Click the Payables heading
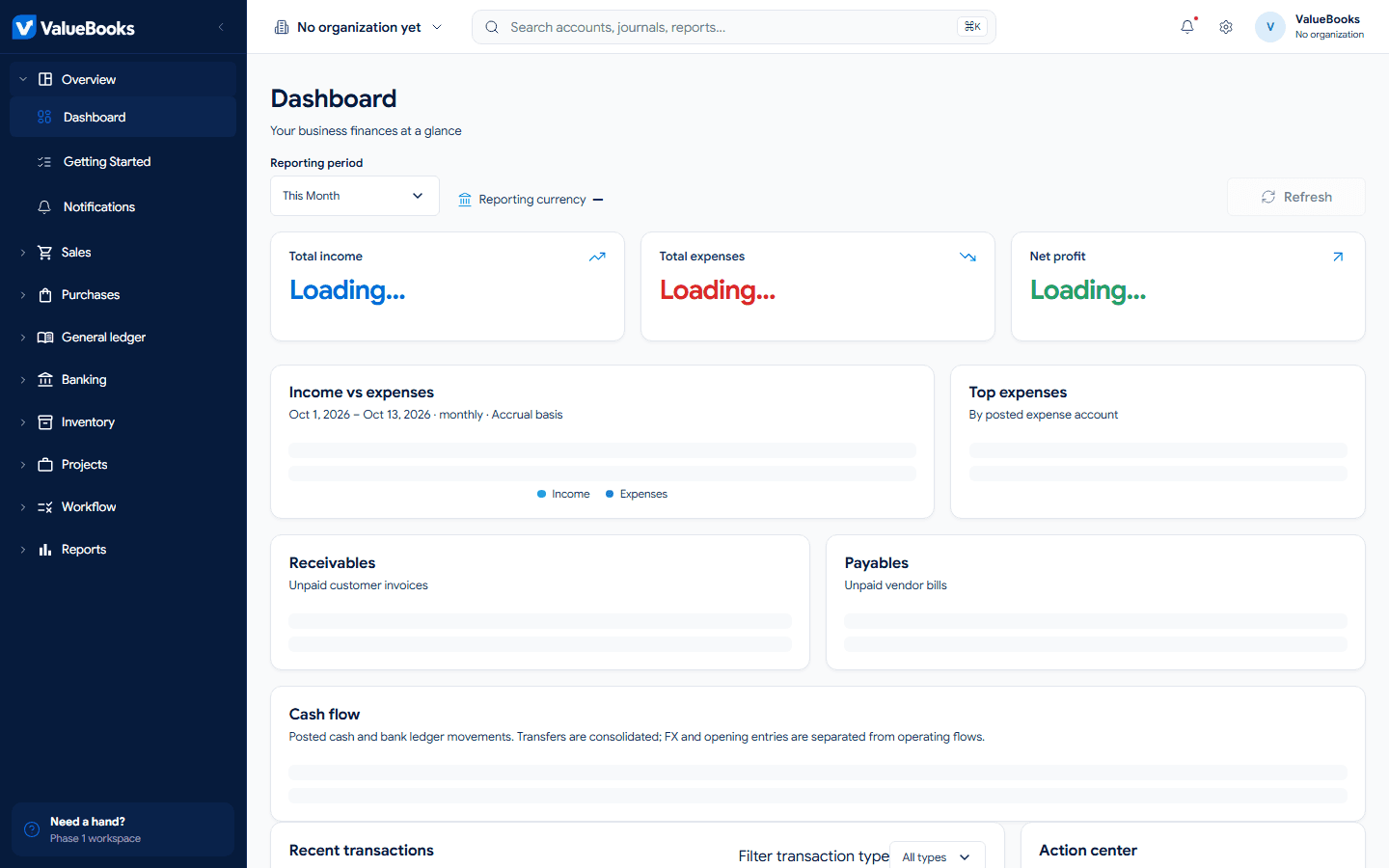This screenshot has width=1389, height=868. (877, 563)
